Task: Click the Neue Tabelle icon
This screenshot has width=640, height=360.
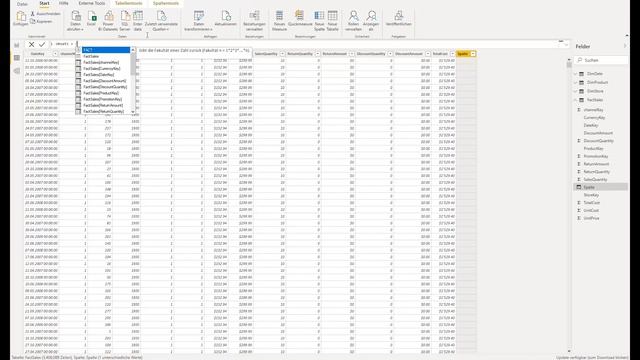Action: [x=333, y=16]
